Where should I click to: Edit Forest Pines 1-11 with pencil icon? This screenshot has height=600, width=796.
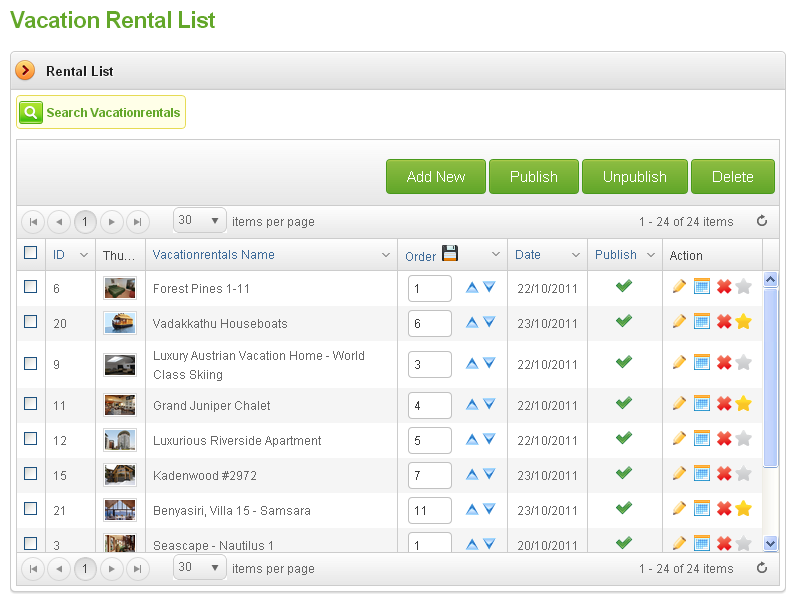pos(679,286)
